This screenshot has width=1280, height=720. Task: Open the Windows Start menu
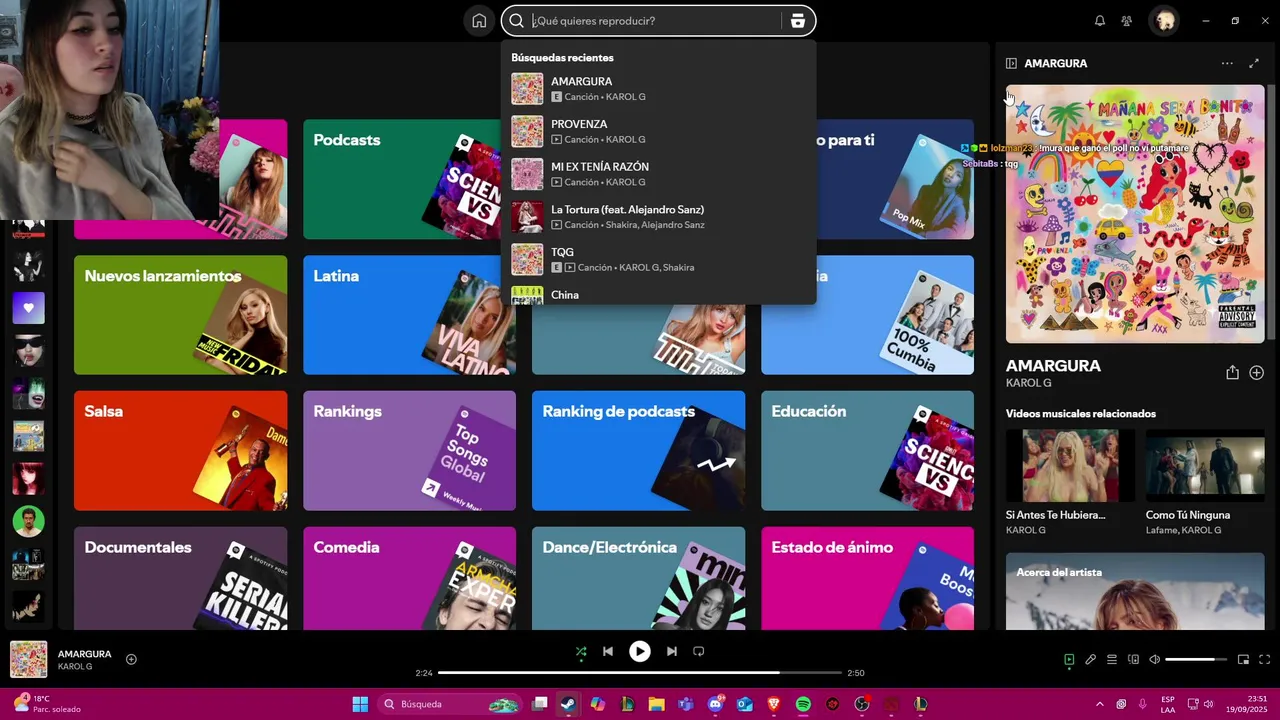(x=360, y=704)
